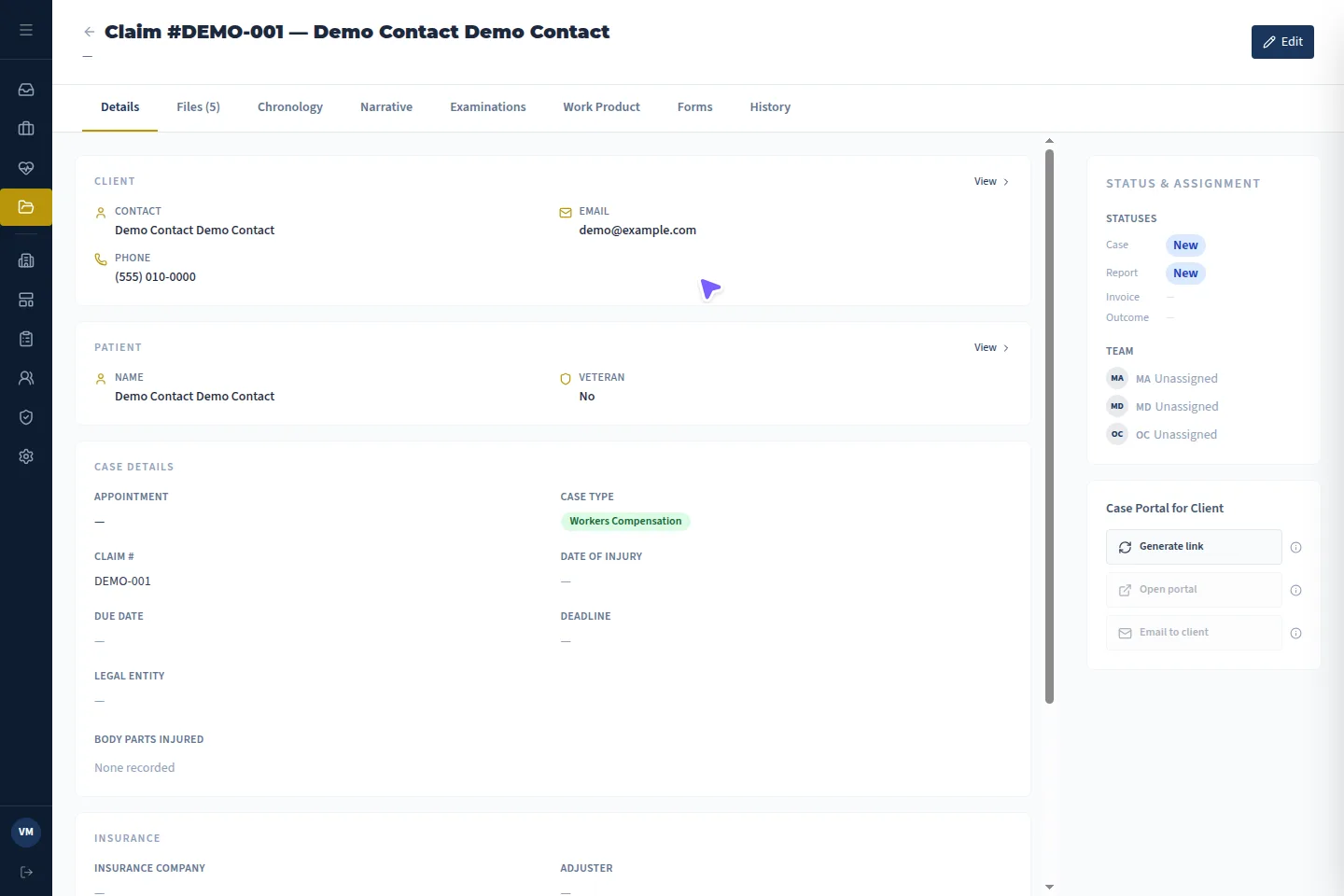Switch to the Forms tab

(x=695, y=107)
